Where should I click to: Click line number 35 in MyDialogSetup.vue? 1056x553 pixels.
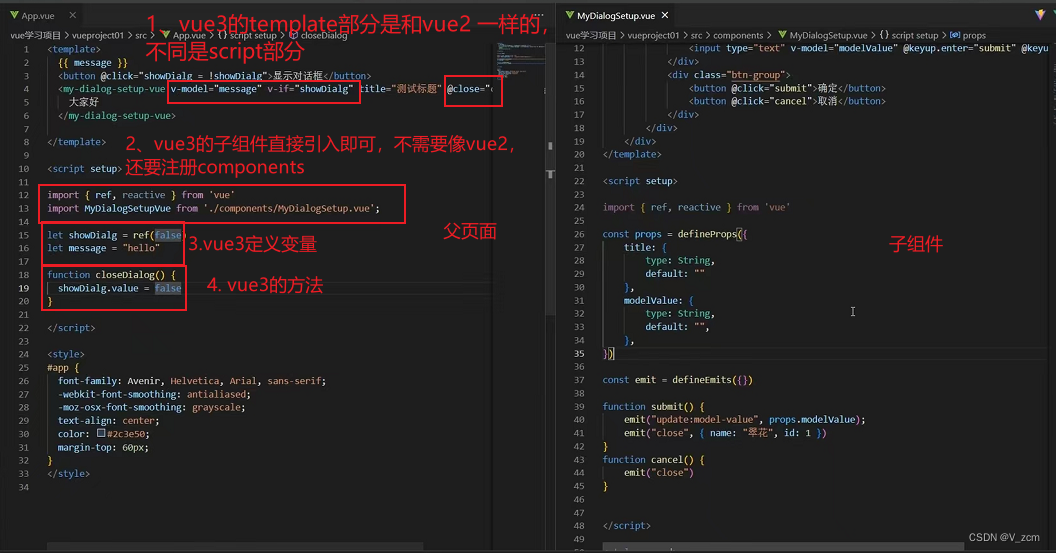pos(579,354)
